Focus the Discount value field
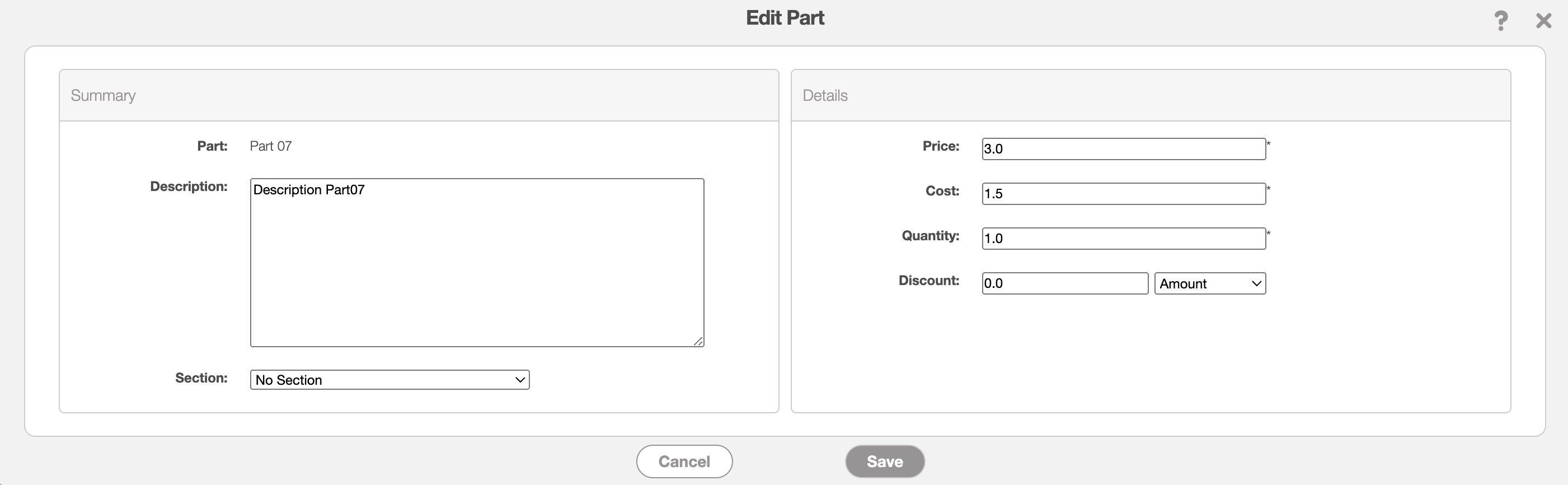Viewport: 1568px width, 485px height. (x=1064, y=283)
